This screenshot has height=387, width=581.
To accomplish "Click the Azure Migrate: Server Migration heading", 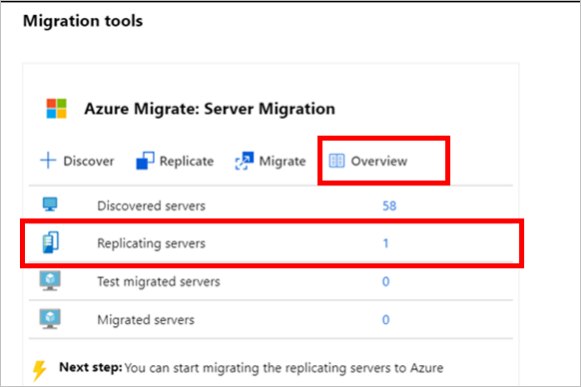I will 210,109.
